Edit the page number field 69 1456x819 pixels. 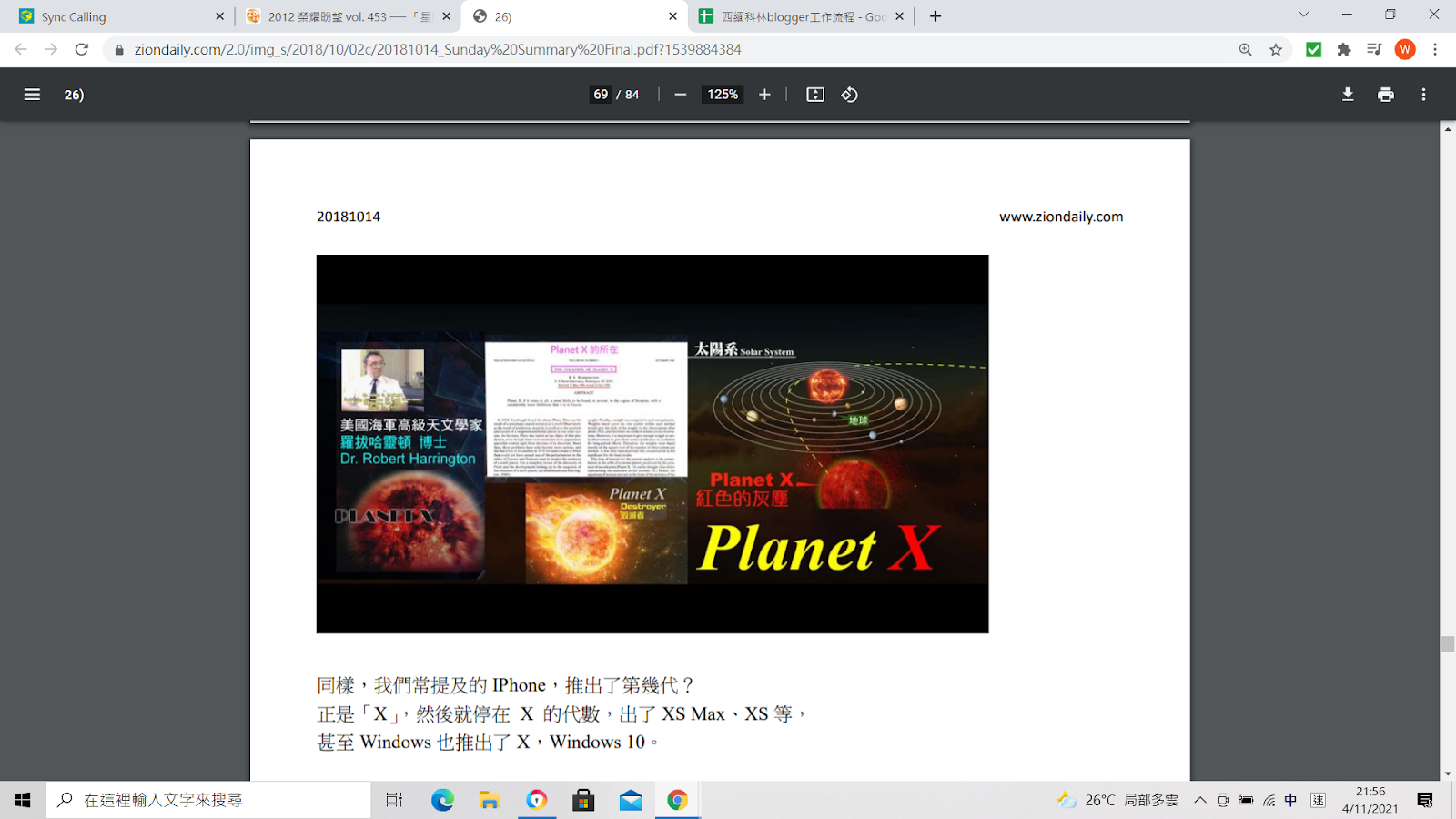tap(601, 95)
